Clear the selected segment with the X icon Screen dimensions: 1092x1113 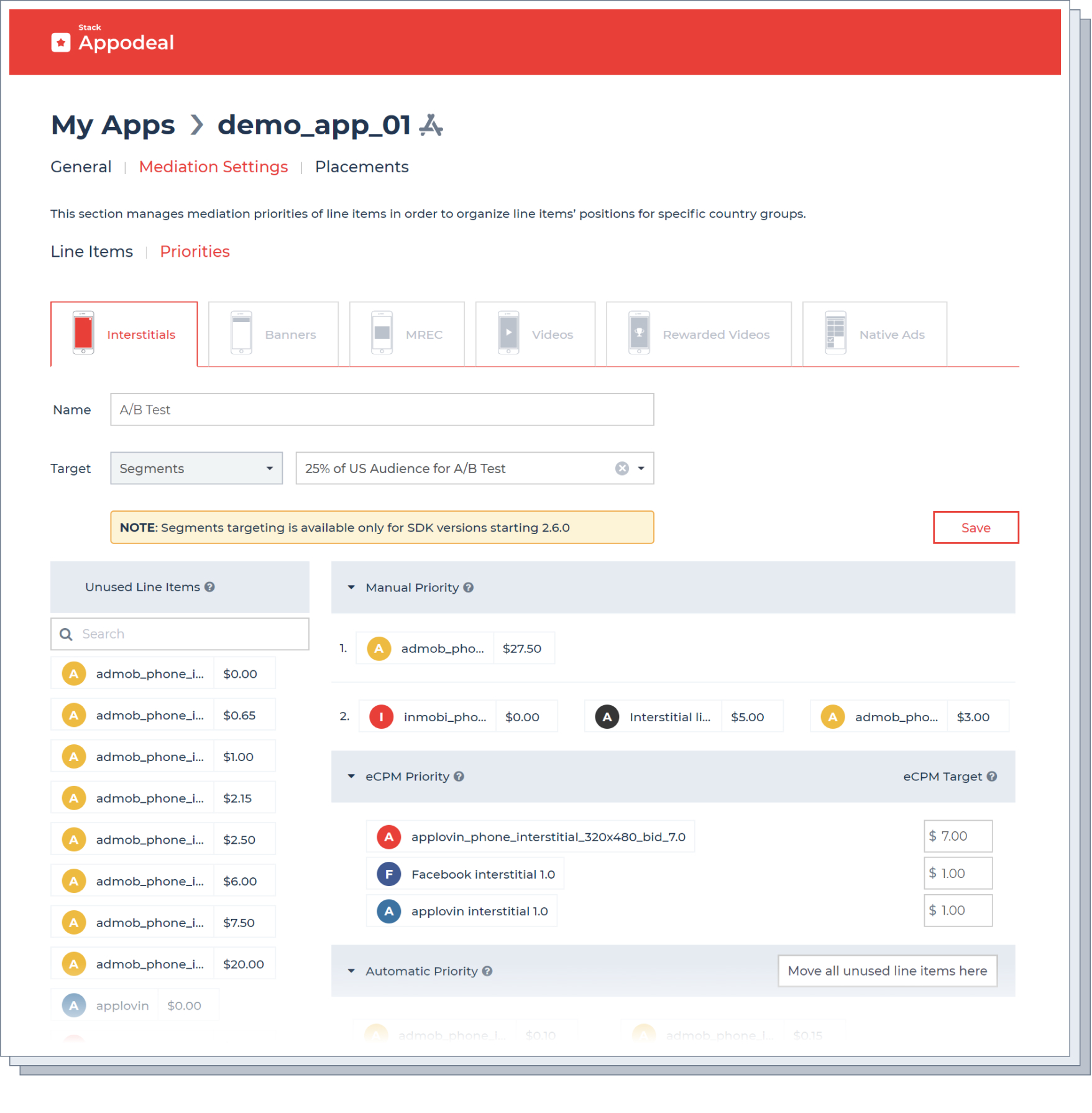pyautogui.click(x=622, y=468)
